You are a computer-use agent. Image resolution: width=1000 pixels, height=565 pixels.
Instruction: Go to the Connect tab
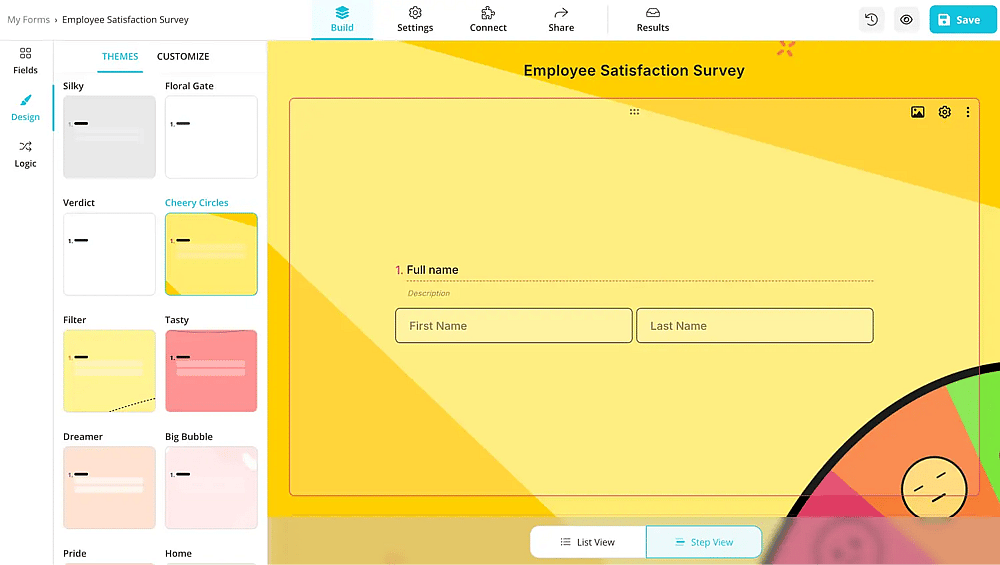[488, 20]
